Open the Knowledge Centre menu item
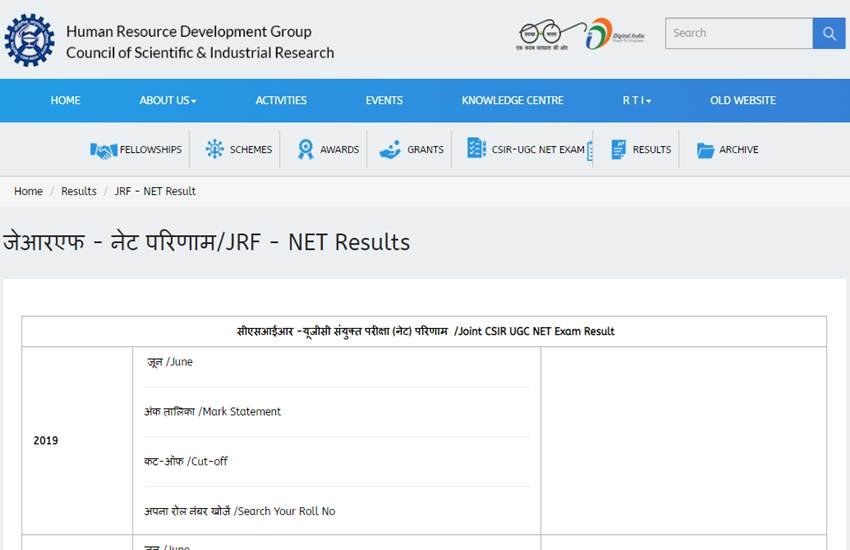The width and height of the screenshot is (850, 550). click(512, 101)
